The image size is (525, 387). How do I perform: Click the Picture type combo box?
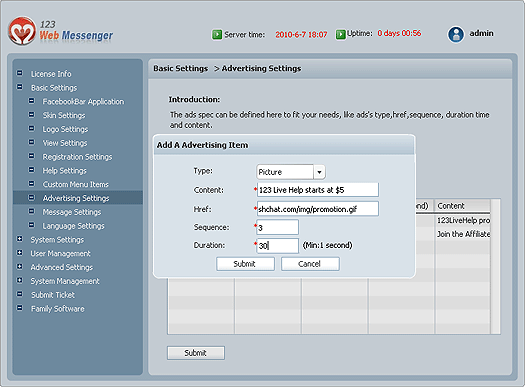[291, 172]
